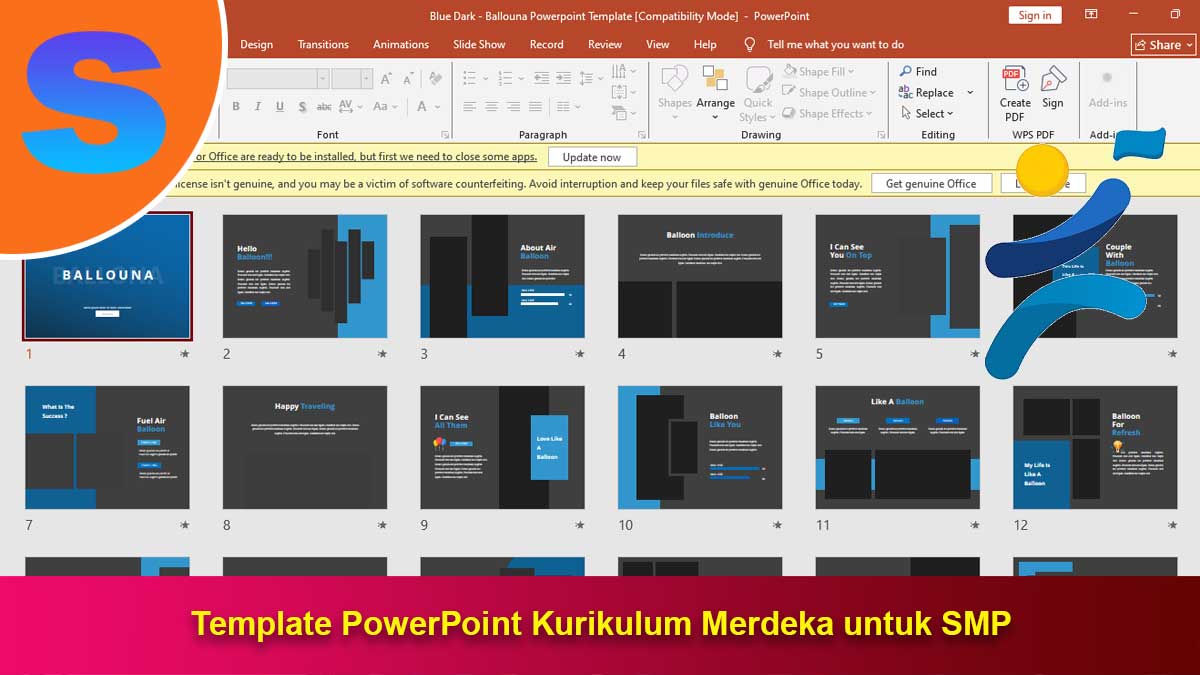Open the View tab

[x=658, y=44]
